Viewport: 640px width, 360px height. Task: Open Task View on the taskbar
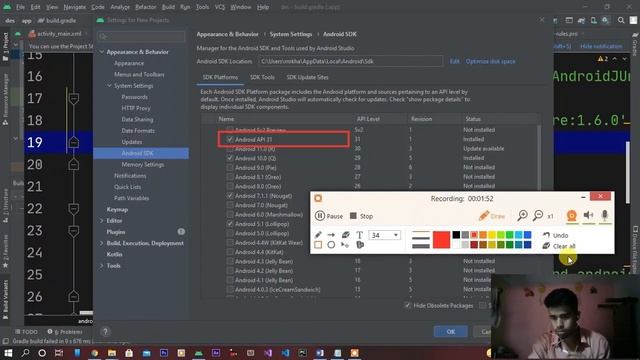click(59, 353)
